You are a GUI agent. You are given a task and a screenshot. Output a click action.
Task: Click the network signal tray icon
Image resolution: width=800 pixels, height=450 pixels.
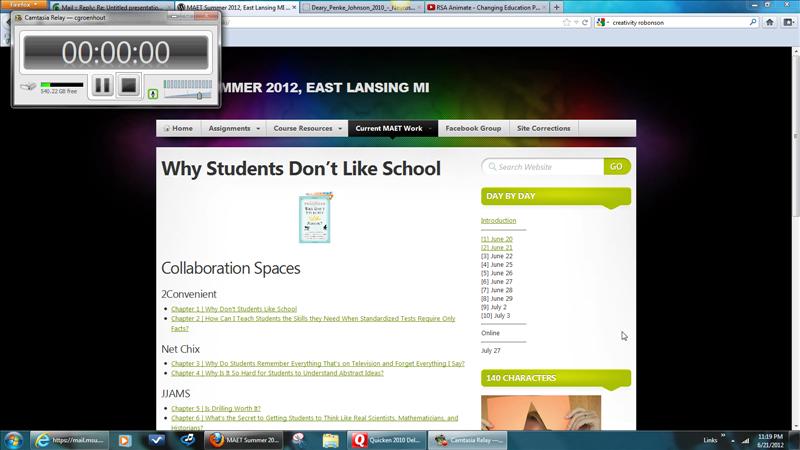(745, 441)
